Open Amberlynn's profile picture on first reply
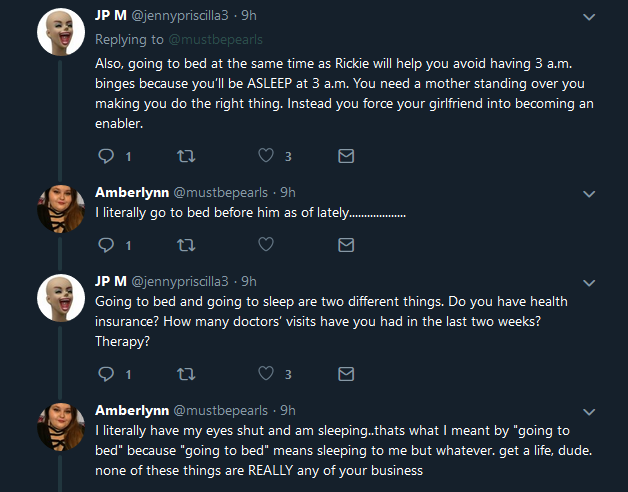Screen dimensions: 628x492 click(x=61, y=209)
